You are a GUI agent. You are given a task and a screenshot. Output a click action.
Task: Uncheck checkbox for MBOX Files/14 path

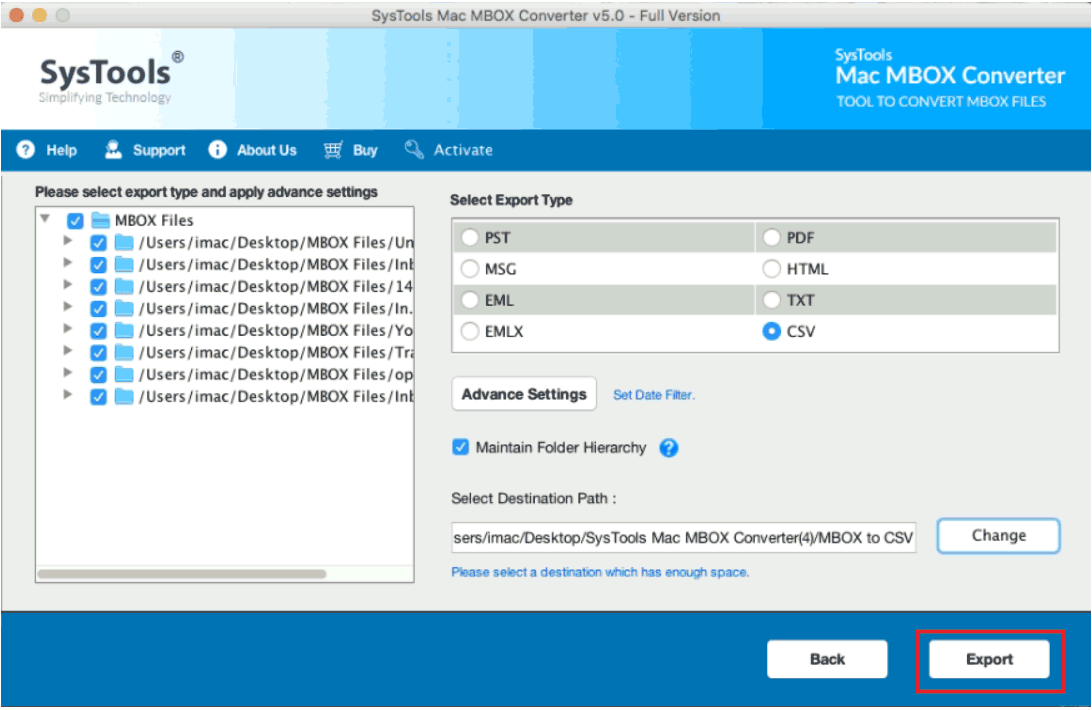coord(98,287)
